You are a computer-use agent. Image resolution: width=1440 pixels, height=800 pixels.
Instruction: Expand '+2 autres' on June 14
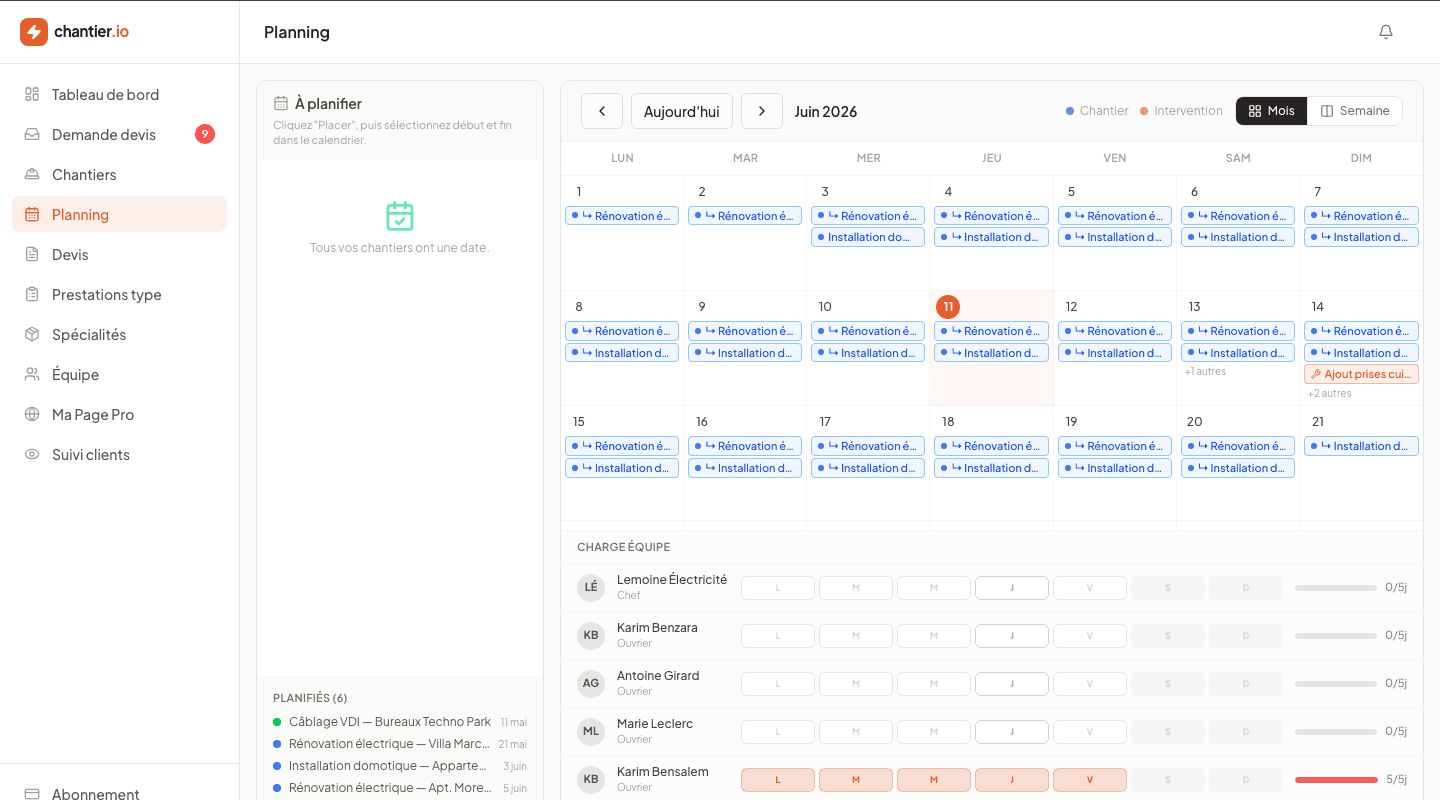(x=1329, y=394)
